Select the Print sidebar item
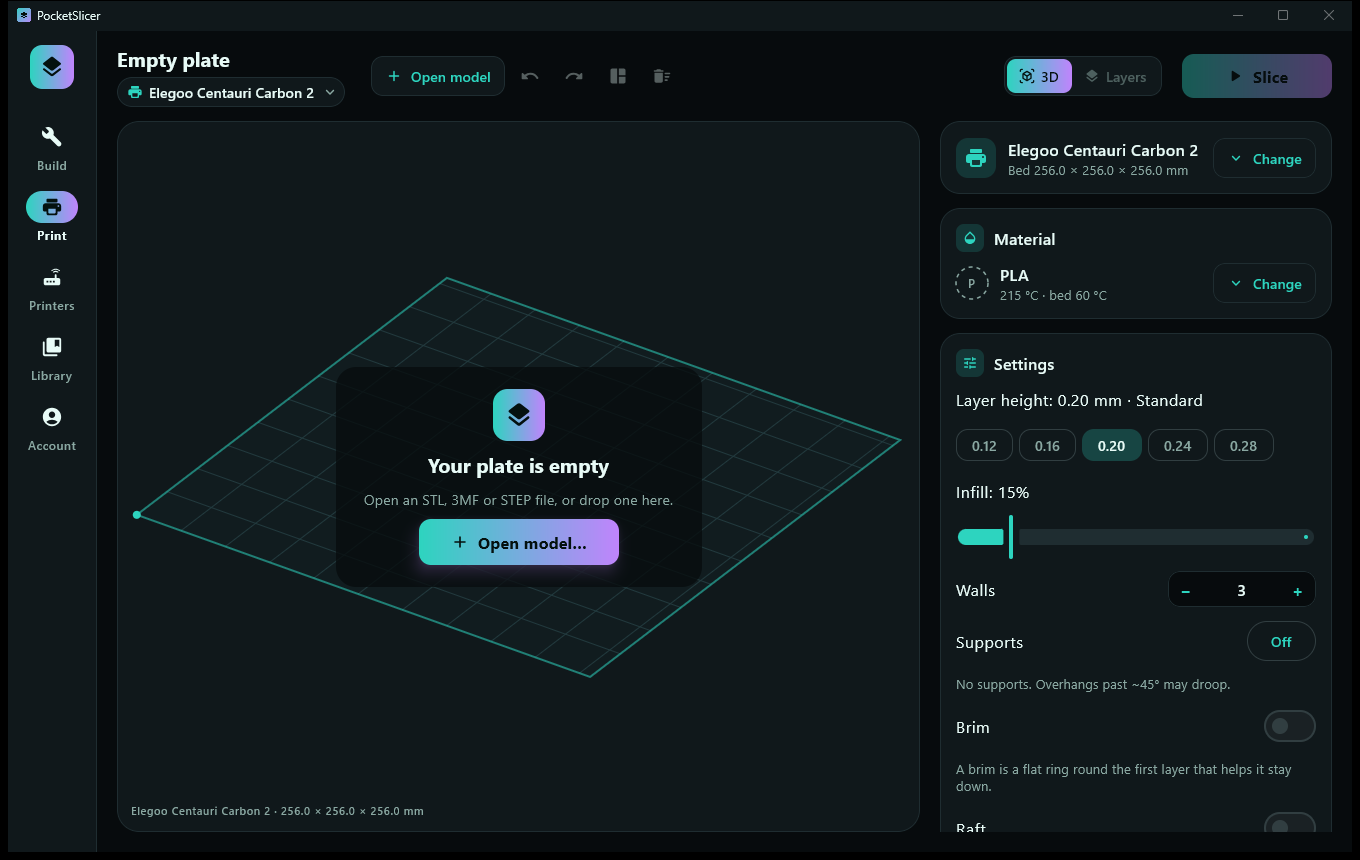Viewport: 1360px width, 860px height. 52,218
